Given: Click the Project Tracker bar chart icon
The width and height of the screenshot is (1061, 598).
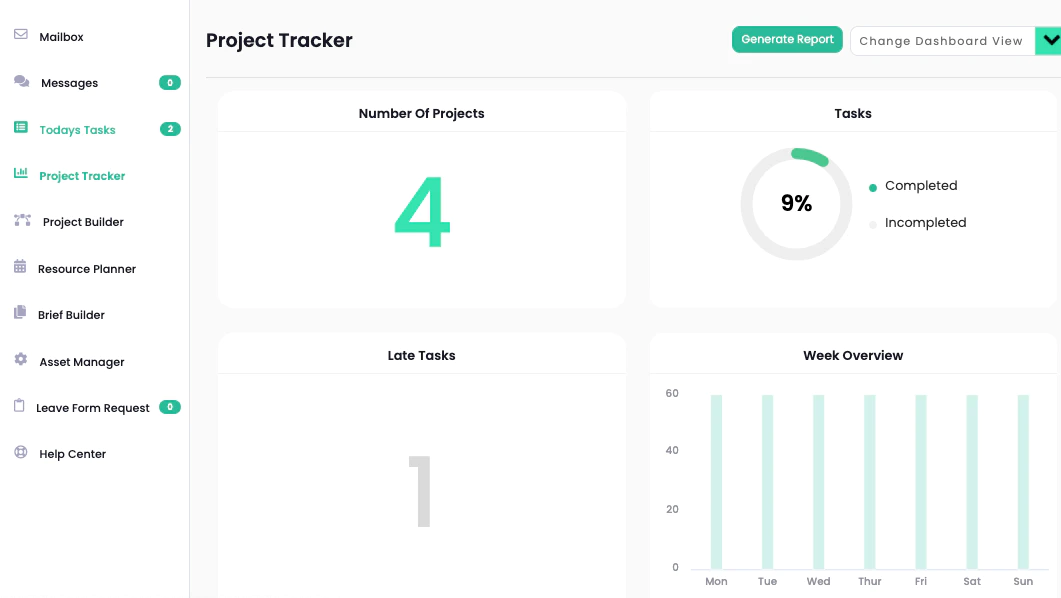Looking at the screenshot, I should (21, 173).
